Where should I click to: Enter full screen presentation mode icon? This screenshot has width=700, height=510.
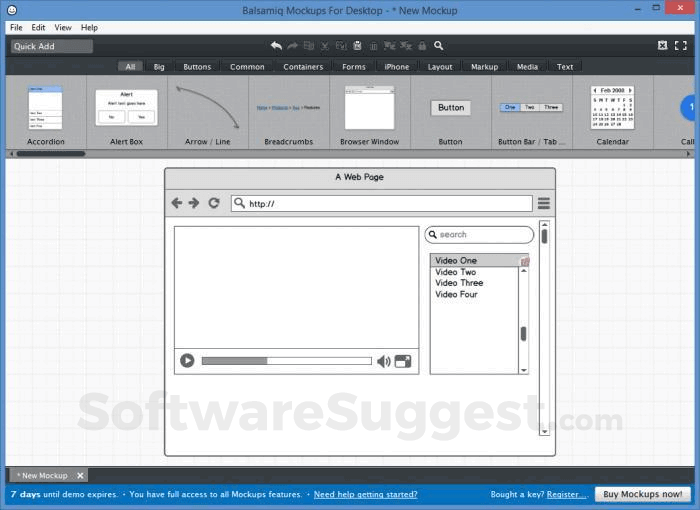681,45
